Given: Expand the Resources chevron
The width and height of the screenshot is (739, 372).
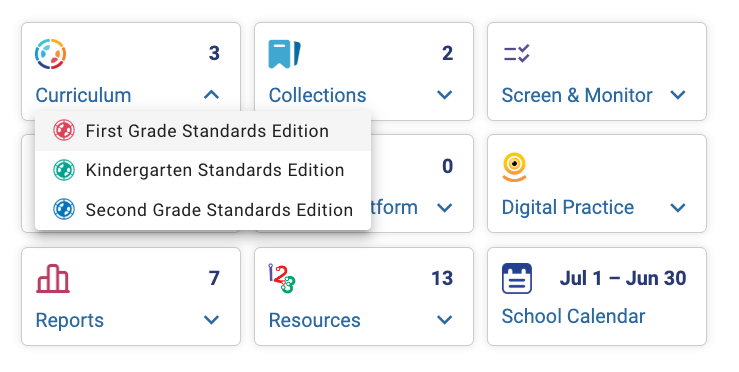Looking at the screenshot, I should [444, 320].
